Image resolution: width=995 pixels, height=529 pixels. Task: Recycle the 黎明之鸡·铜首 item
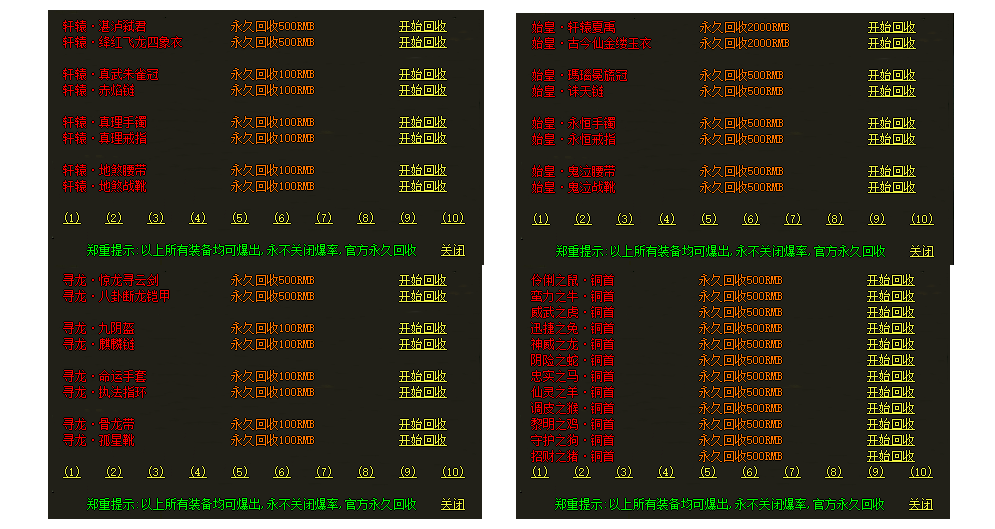(891, 424)
